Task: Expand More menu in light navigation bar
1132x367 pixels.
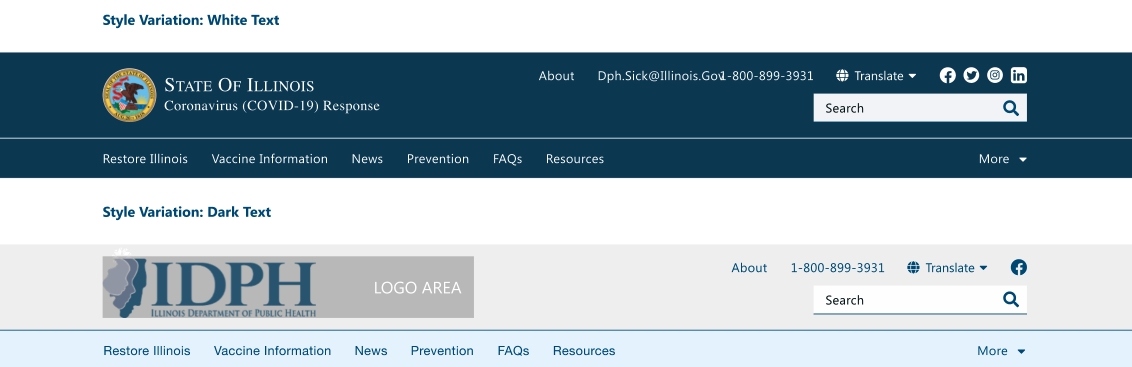Action: tap(1001, 351)
